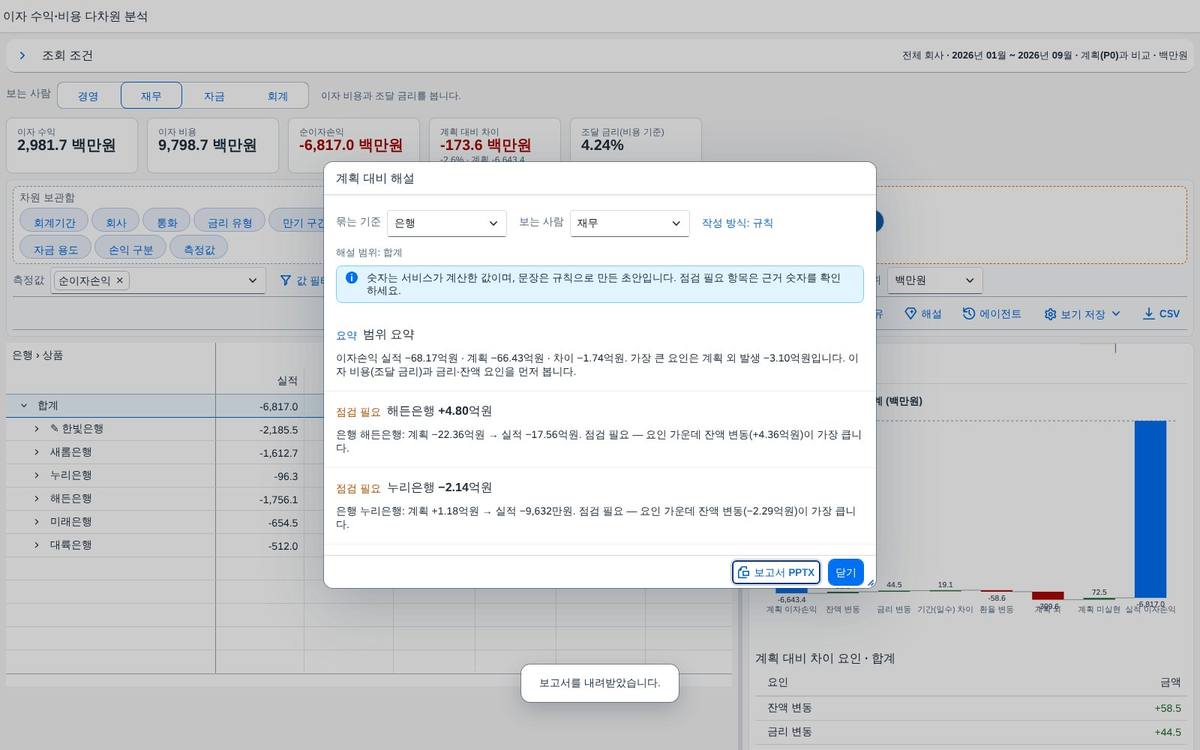The height and width of the screenshot is (750, 1200).
Task: Click the 손익 구분 dimension chip
Action: tap(131, 248)
